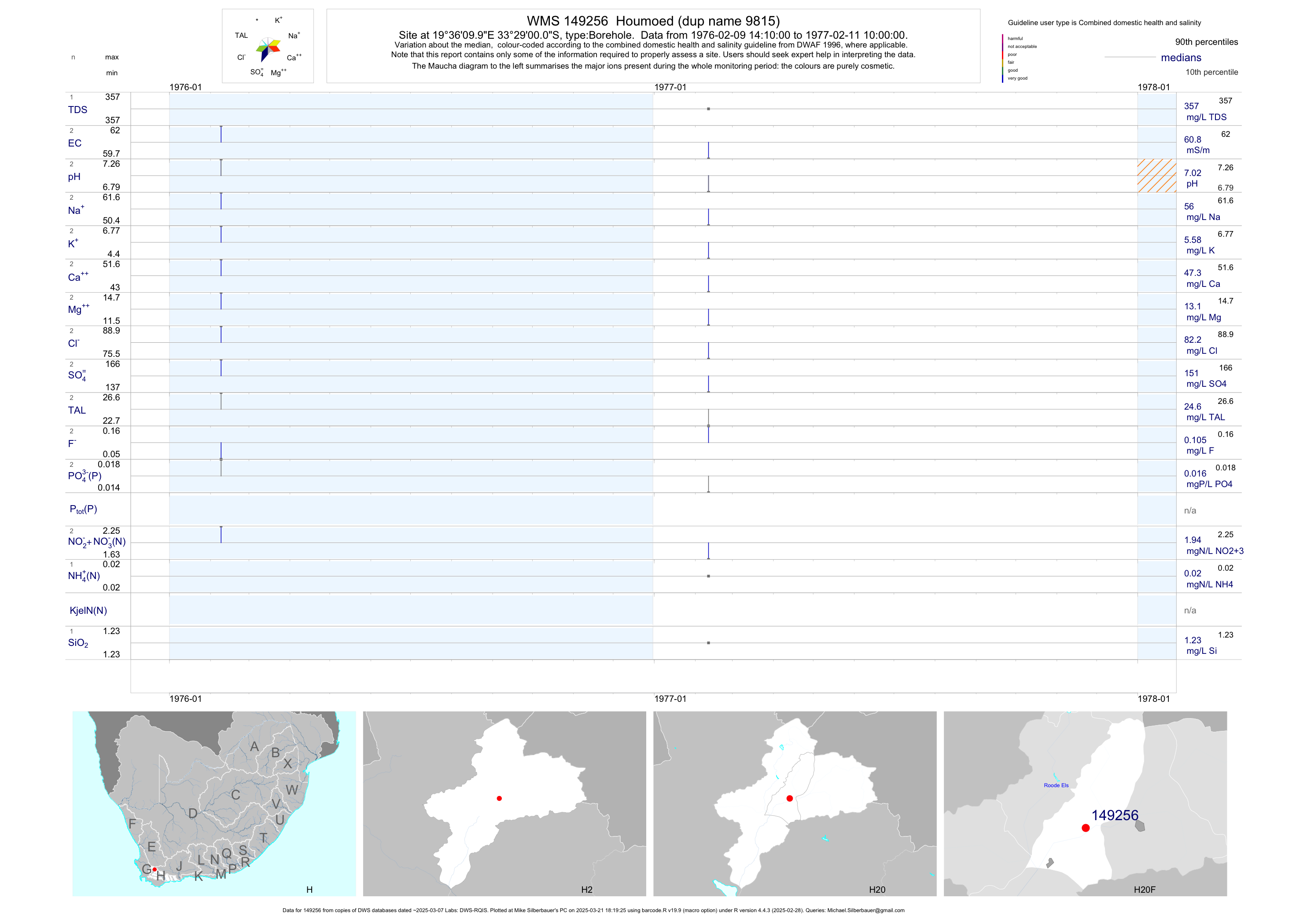The height and width of the screenshot is (924, 1307).
Task: Click the red site dot on H20F map
Action: coord(1086,828)
